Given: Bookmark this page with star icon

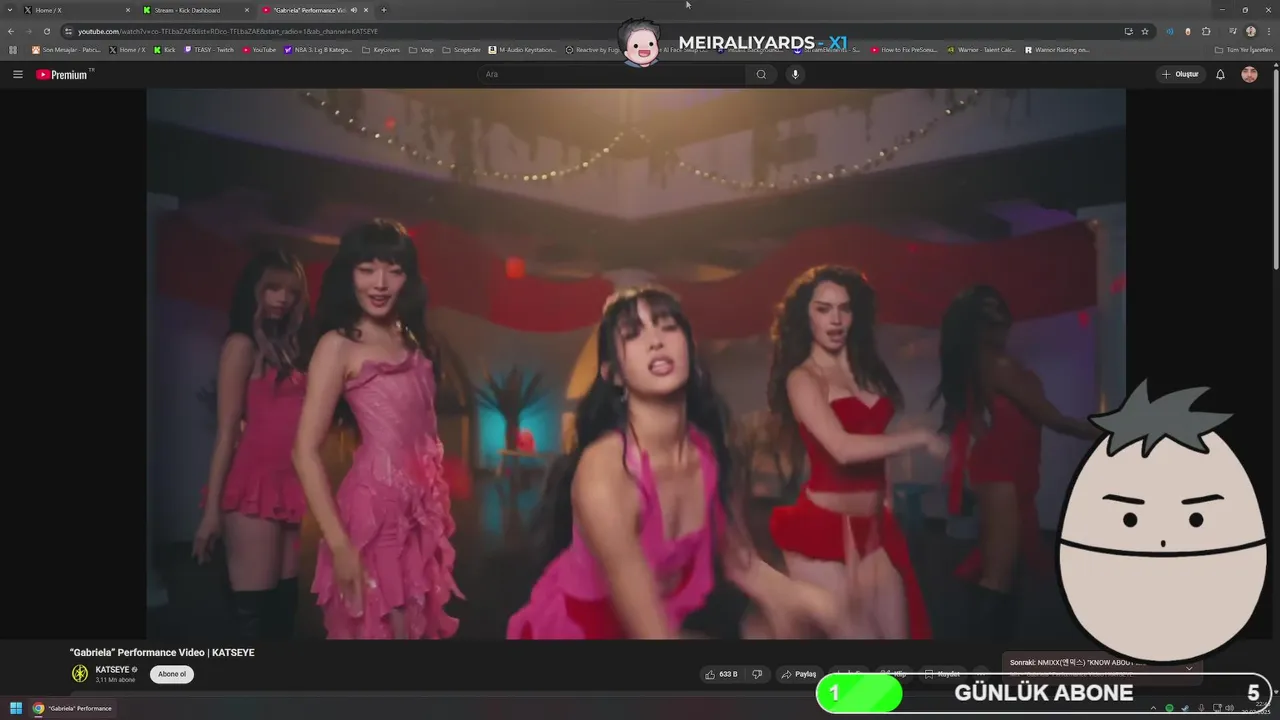Looking at the screenshot, I should coord(1145,31).
